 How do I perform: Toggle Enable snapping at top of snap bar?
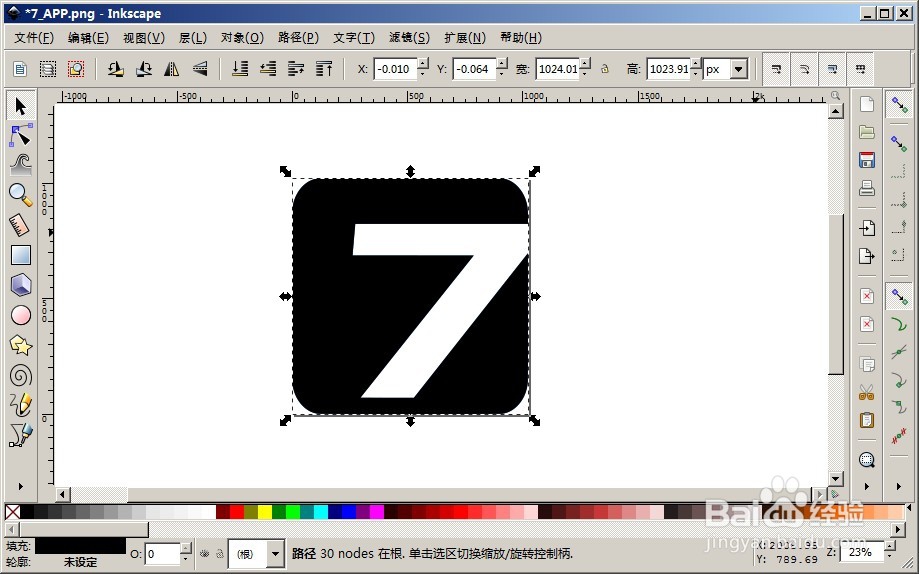click(x=899, y=106)
